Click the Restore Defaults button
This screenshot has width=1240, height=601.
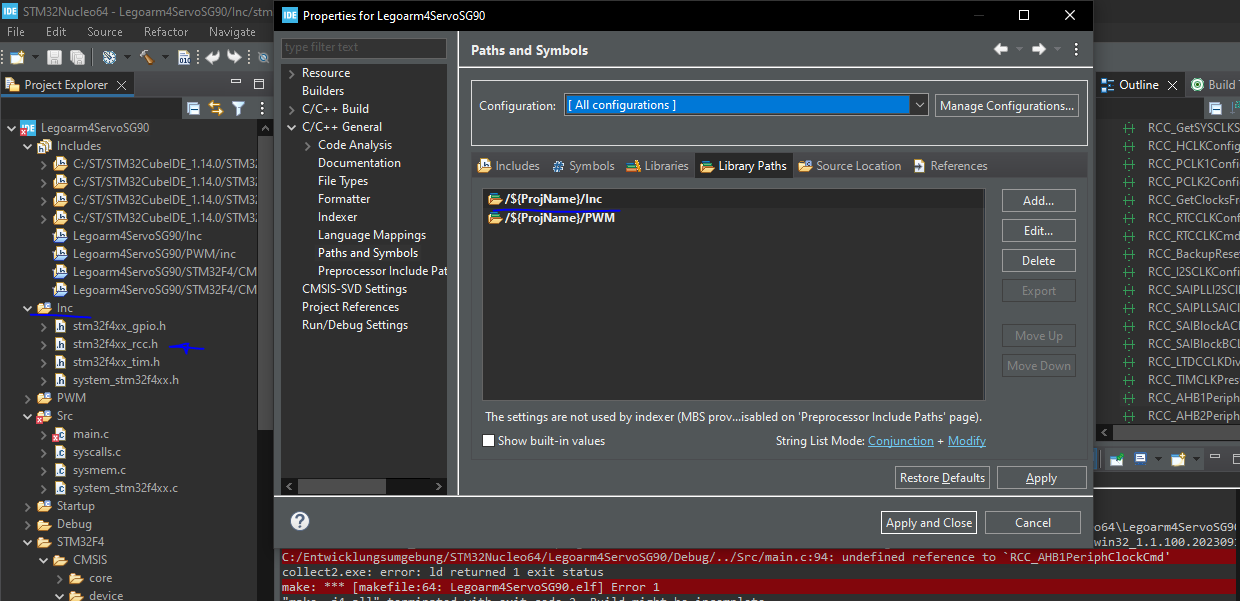coord(942,478)
